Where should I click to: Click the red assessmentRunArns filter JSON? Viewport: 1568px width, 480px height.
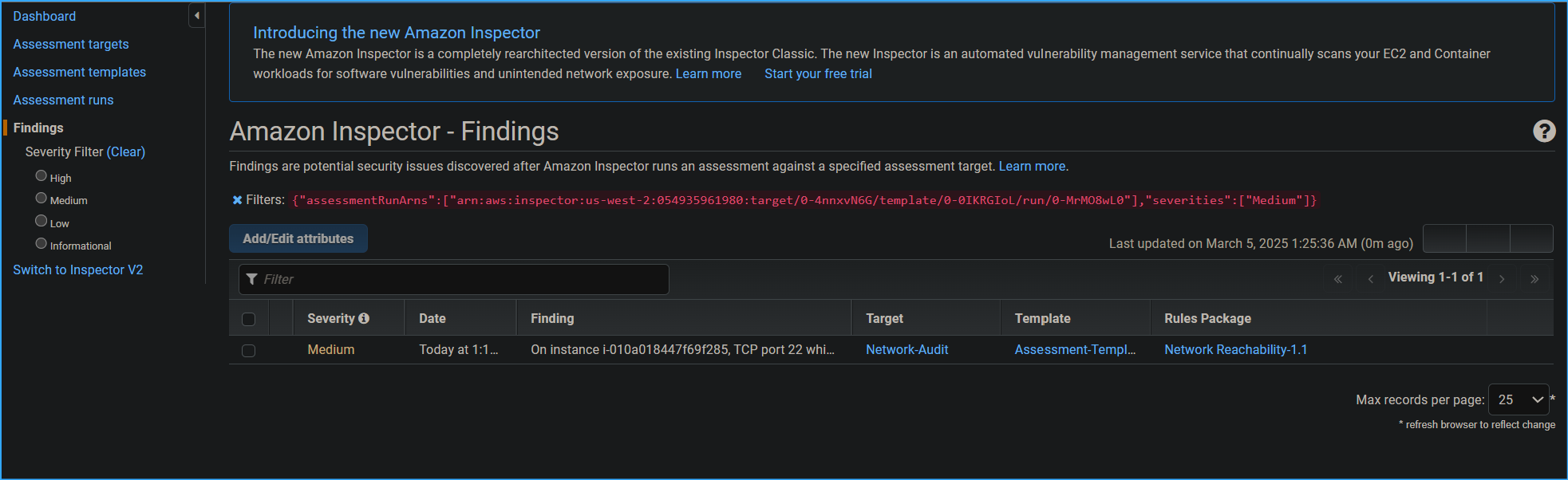coord(804,200)
